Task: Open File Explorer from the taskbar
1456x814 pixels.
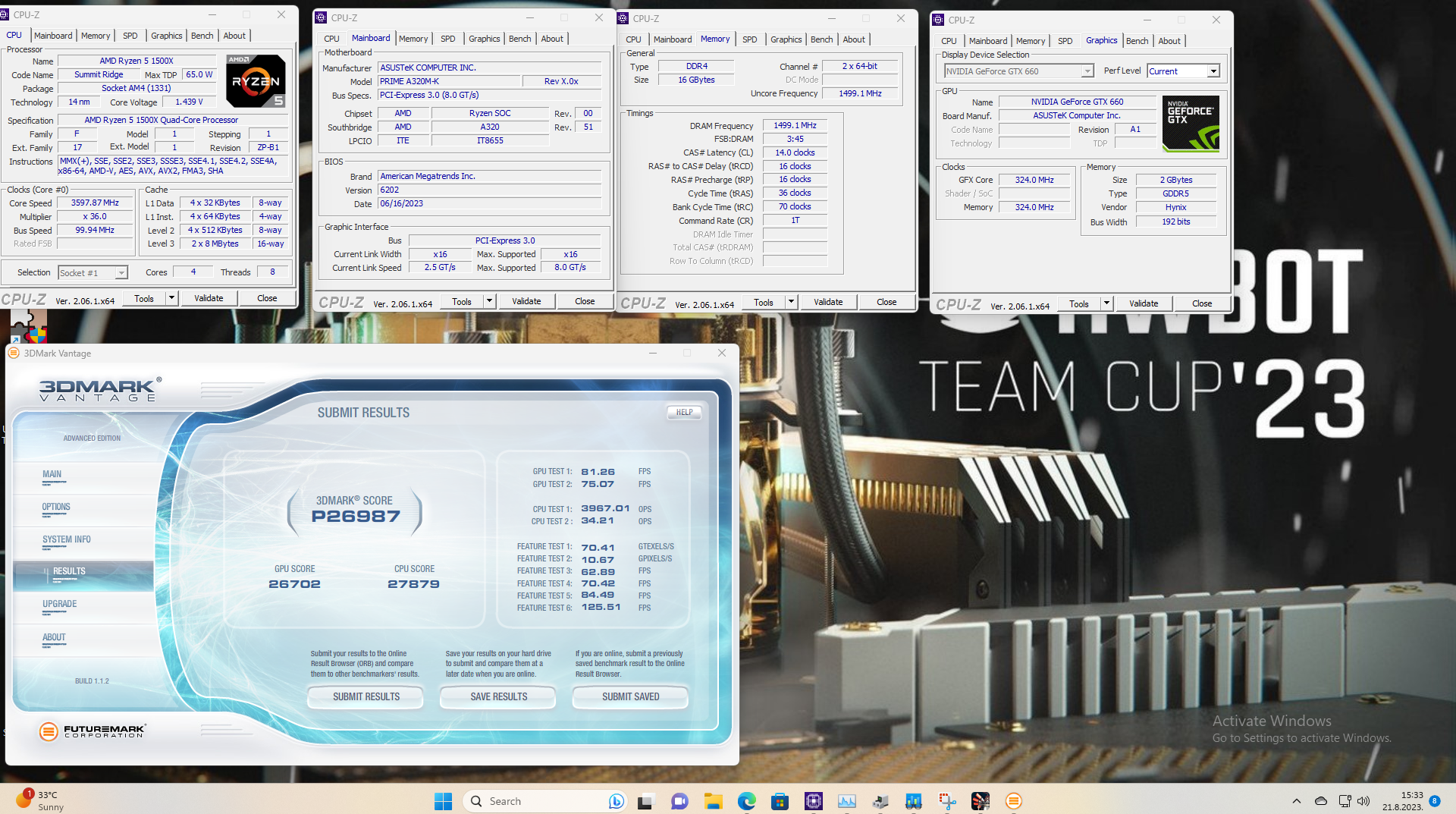Action: (x=713, y=801)
